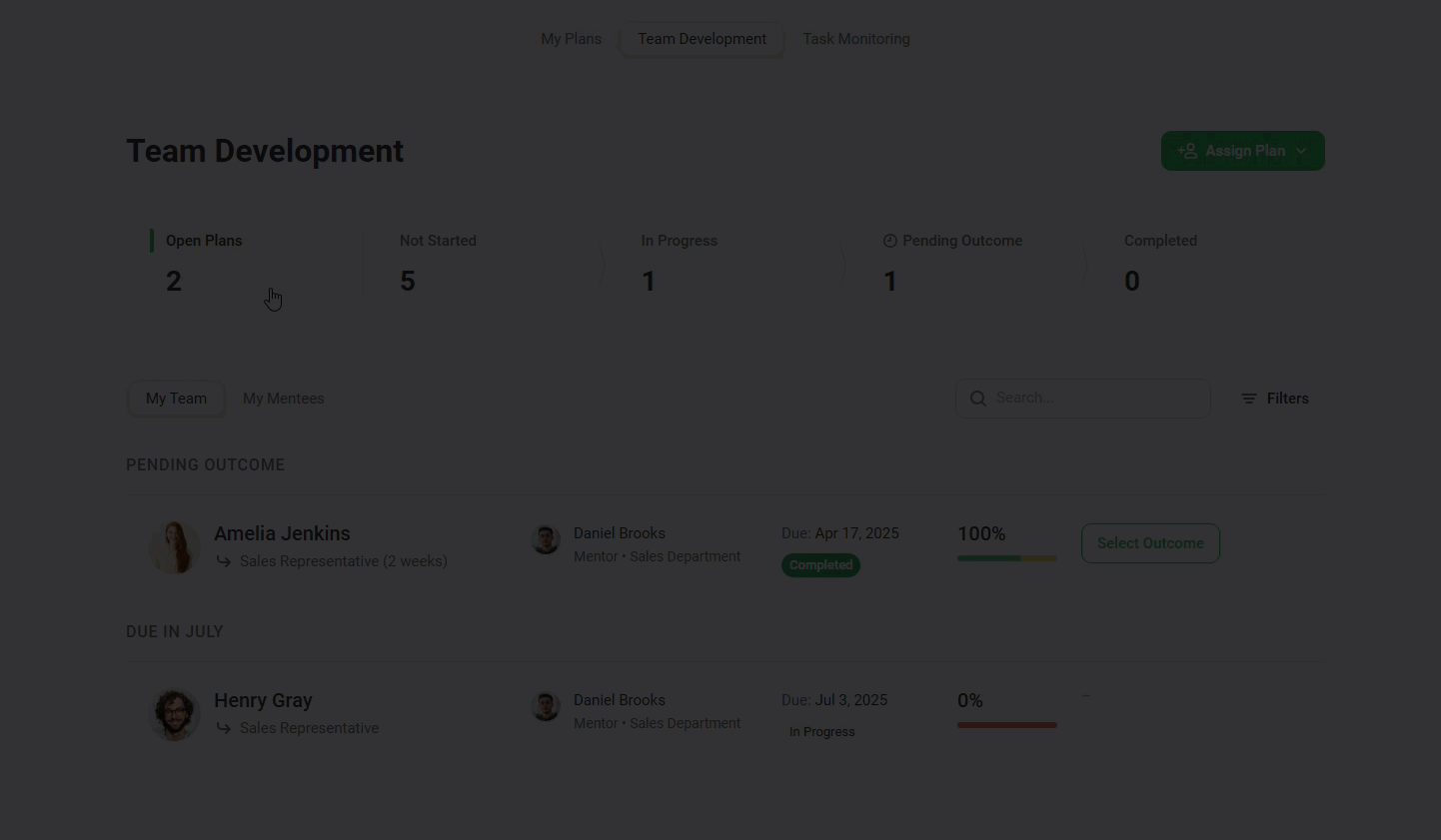This screenshot has width=1441, height=840.
Task: Click the Assign Plan person-plus icon
Action: click(x=1187, y=151)
